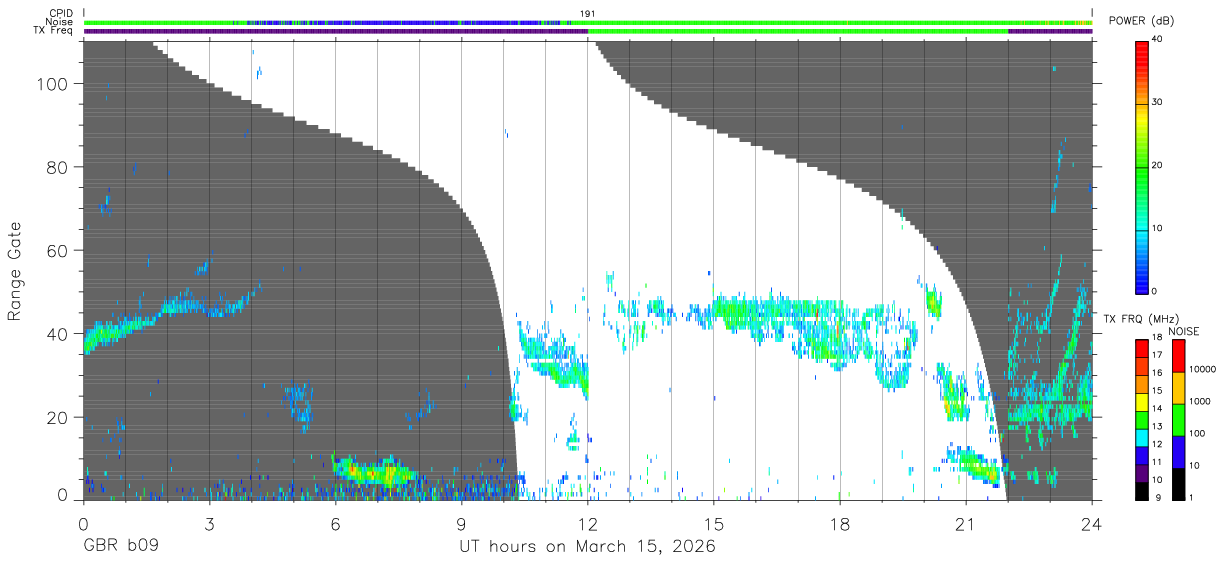
Task: Click the NOISE color bar legend
Action: tap(1178, 419)
